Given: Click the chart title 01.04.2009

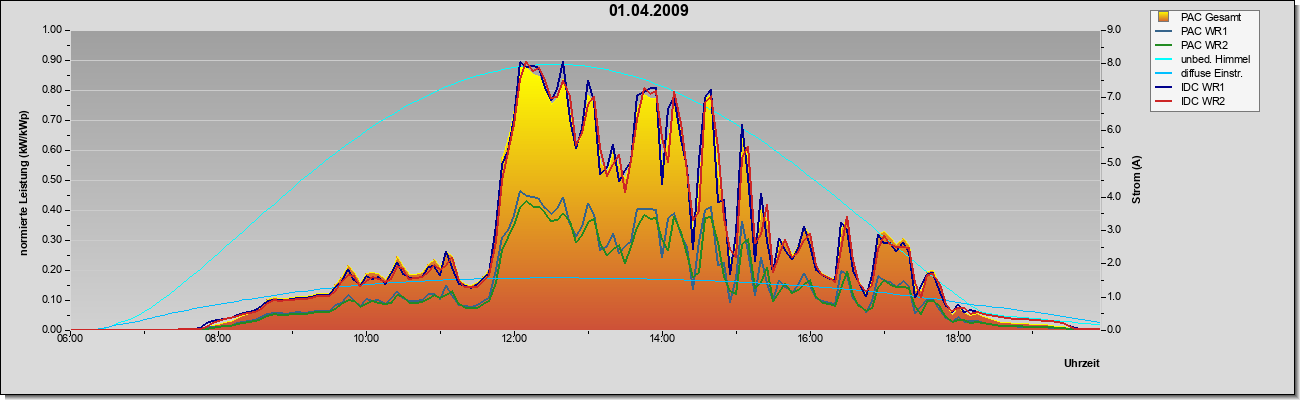Looking at the screenshot, I should click(x=649, y=11).
